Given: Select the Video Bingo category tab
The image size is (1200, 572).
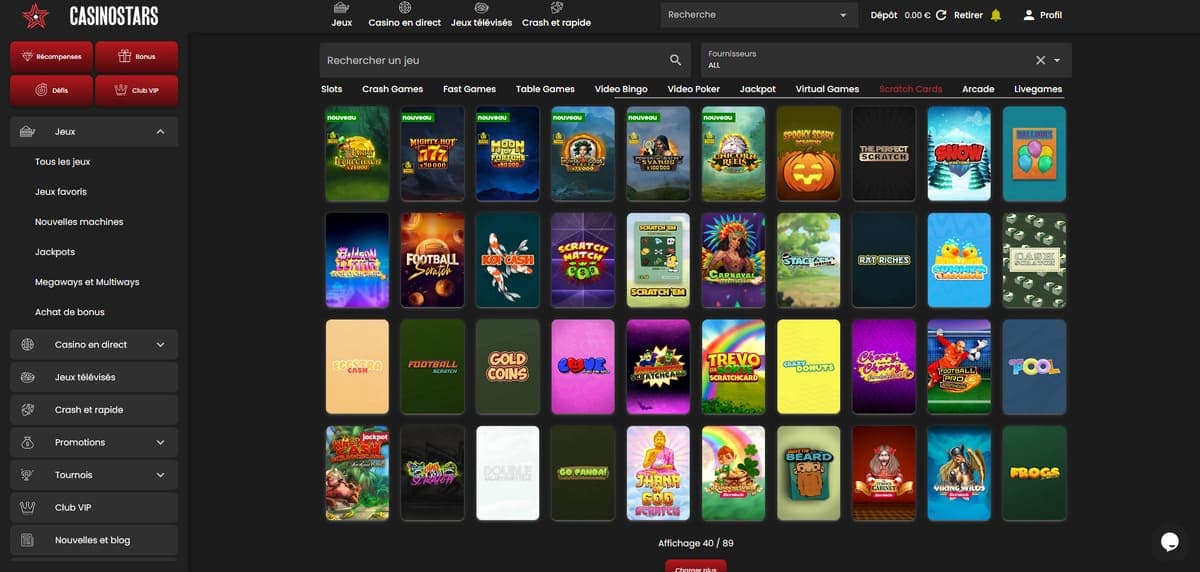Looking at the screenshot, I should [x=621, y=89].
